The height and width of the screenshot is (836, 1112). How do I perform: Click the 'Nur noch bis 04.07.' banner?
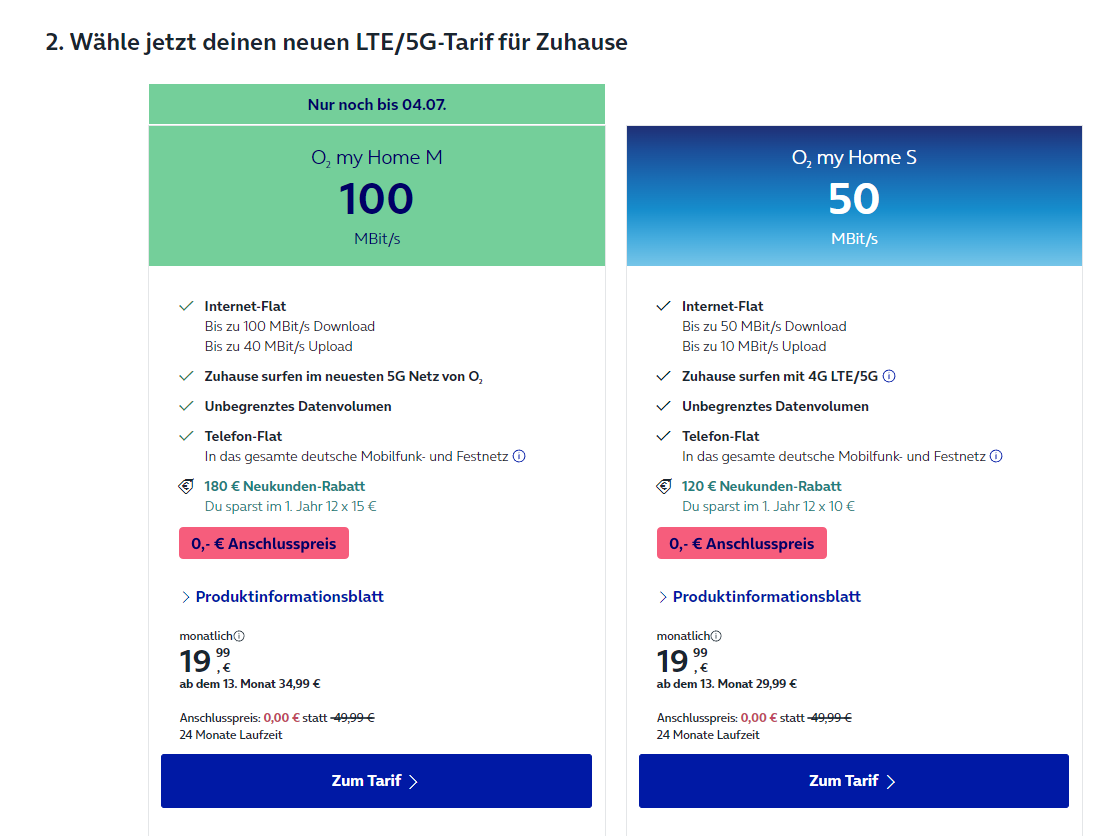pyautogui.click(x=377, y=104)
